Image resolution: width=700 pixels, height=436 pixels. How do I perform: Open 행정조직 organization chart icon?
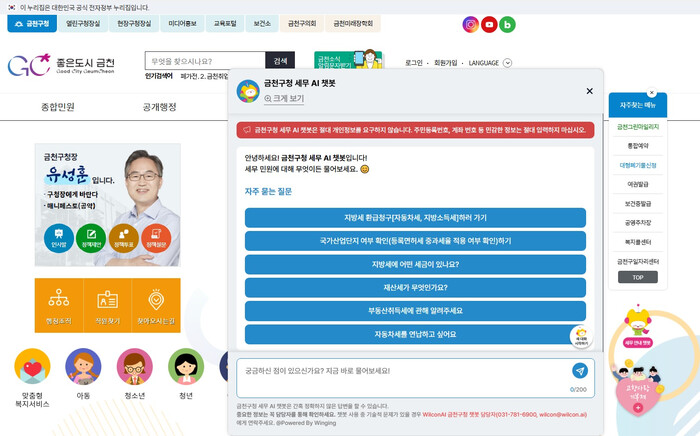56,305
